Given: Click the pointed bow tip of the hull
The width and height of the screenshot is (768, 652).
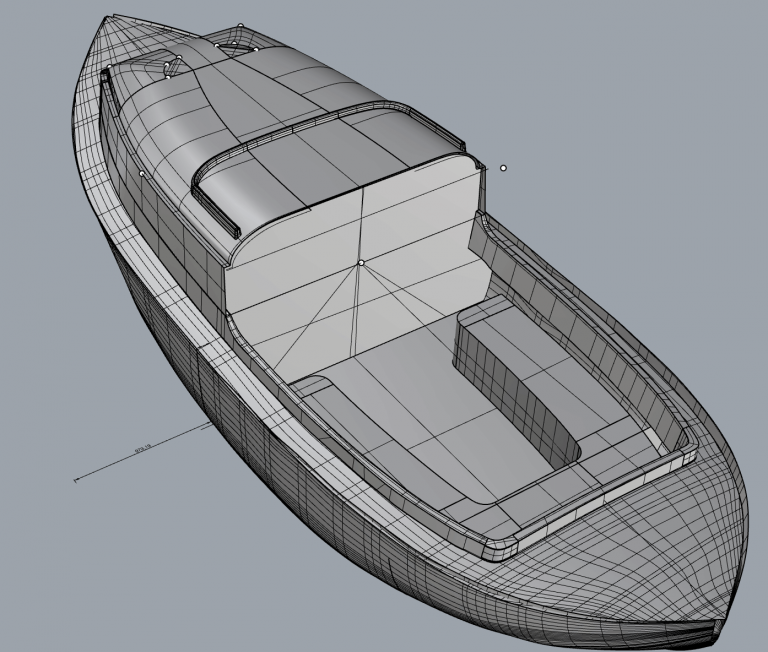Looking at the screenshot, I should (x=105, y=18).
